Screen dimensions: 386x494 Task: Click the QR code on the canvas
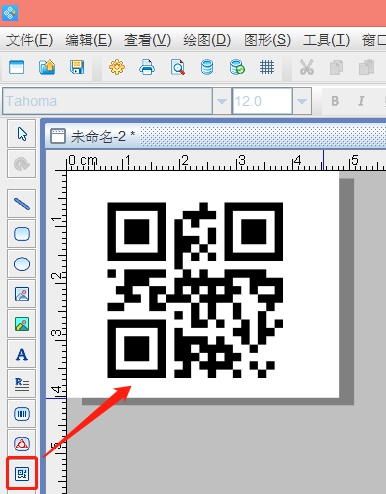pyautogui.click(x=195, y=290)
